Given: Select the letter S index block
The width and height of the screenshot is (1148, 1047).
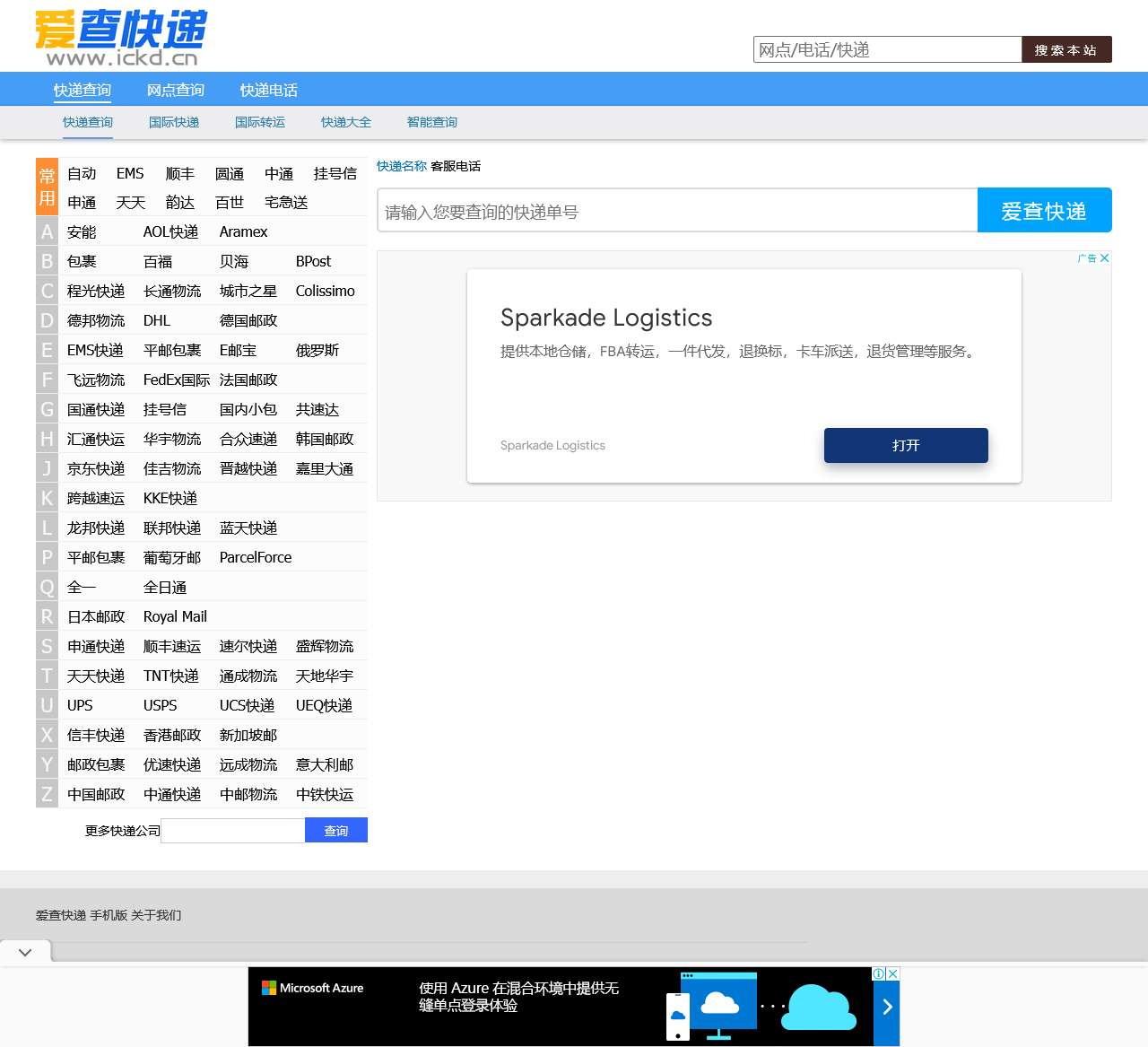Looking at the screenshot, I should (x=47, y=647).
